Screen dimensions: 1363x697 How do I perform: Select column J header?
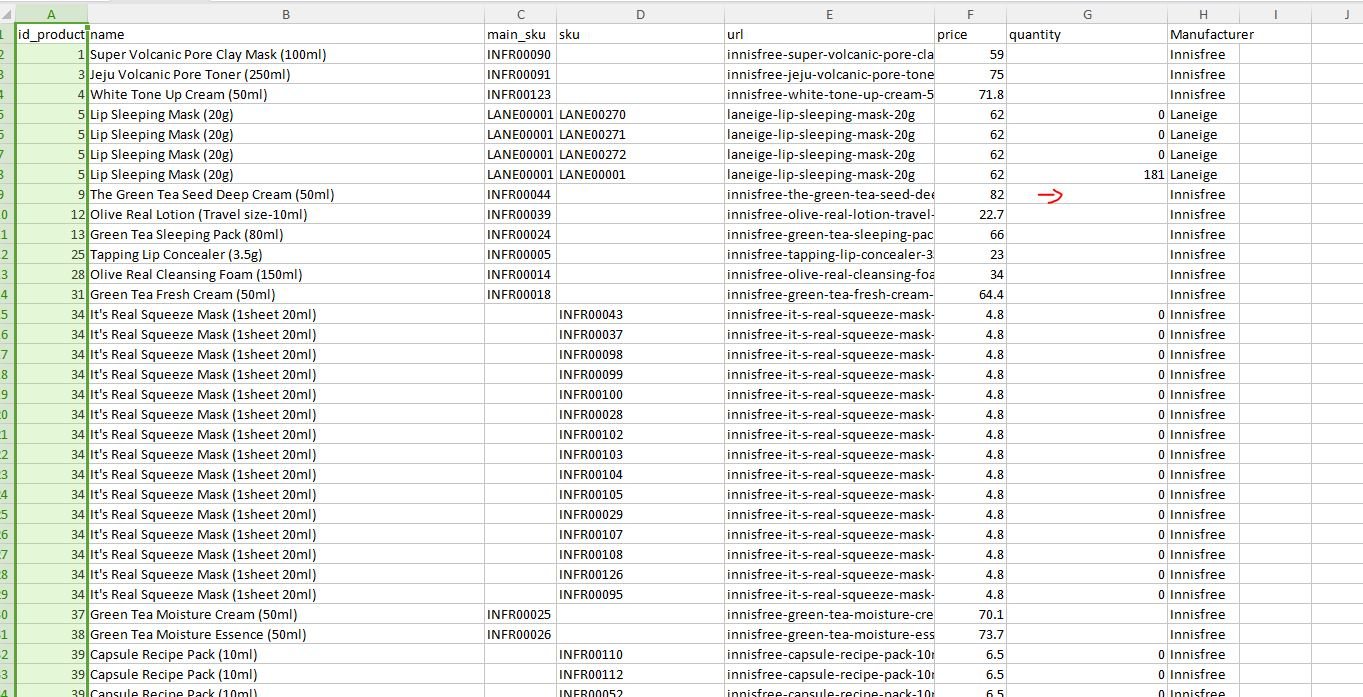1337,14
